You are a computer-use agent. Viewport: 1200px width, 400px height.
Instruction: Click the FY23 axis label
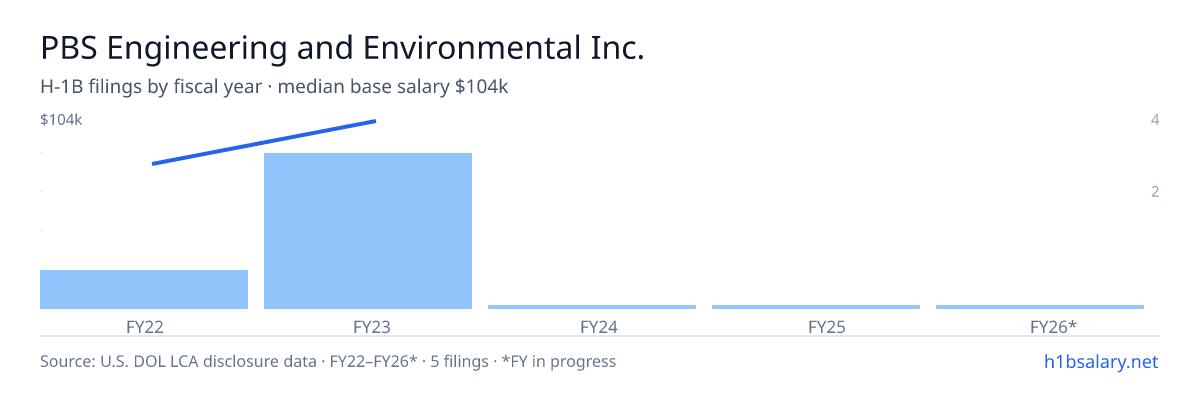click(368, 327)
